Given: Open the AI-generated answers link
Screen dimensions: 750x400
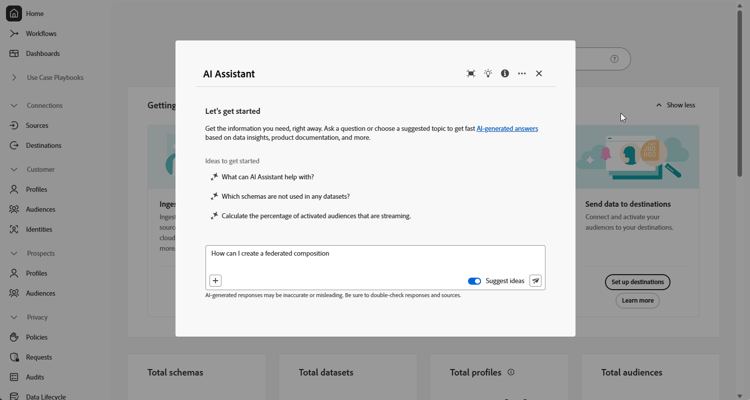Looking at the screenshot, I should (x=507, y=129).
